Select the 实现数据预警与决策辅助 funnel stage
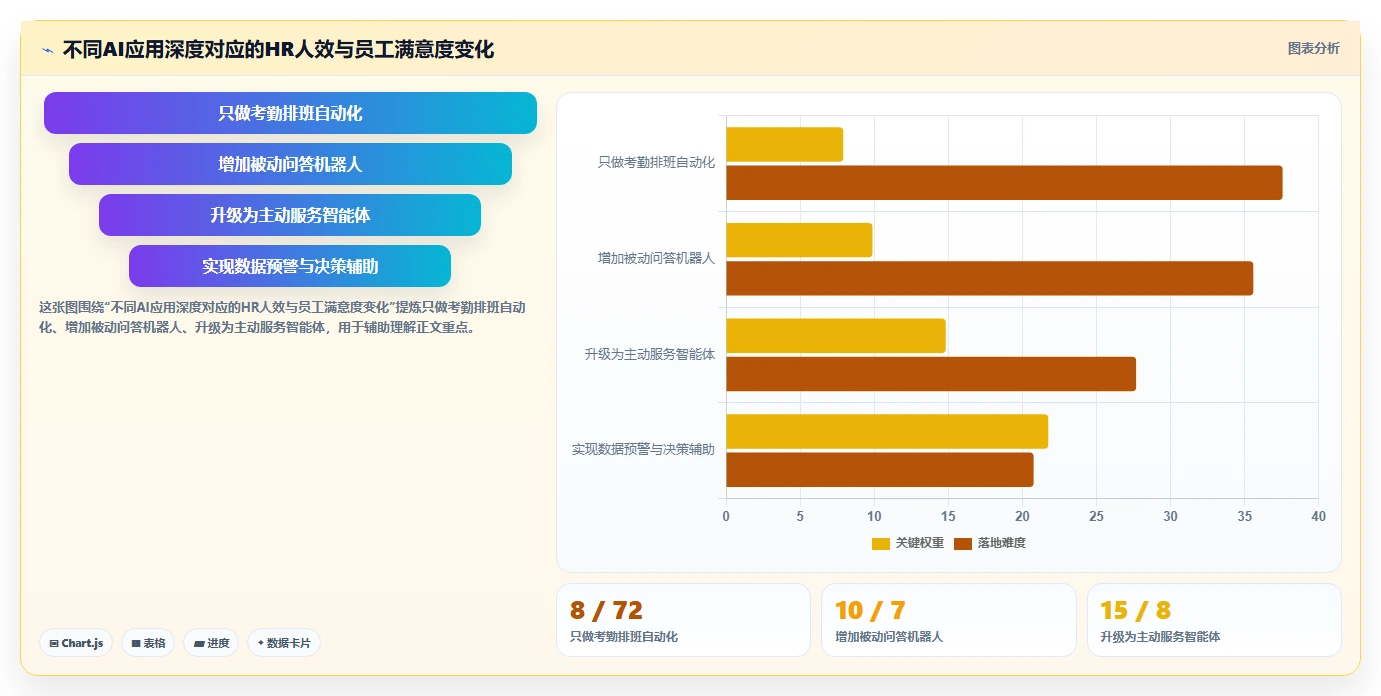 pyautogui.click(x=290, y=266)
